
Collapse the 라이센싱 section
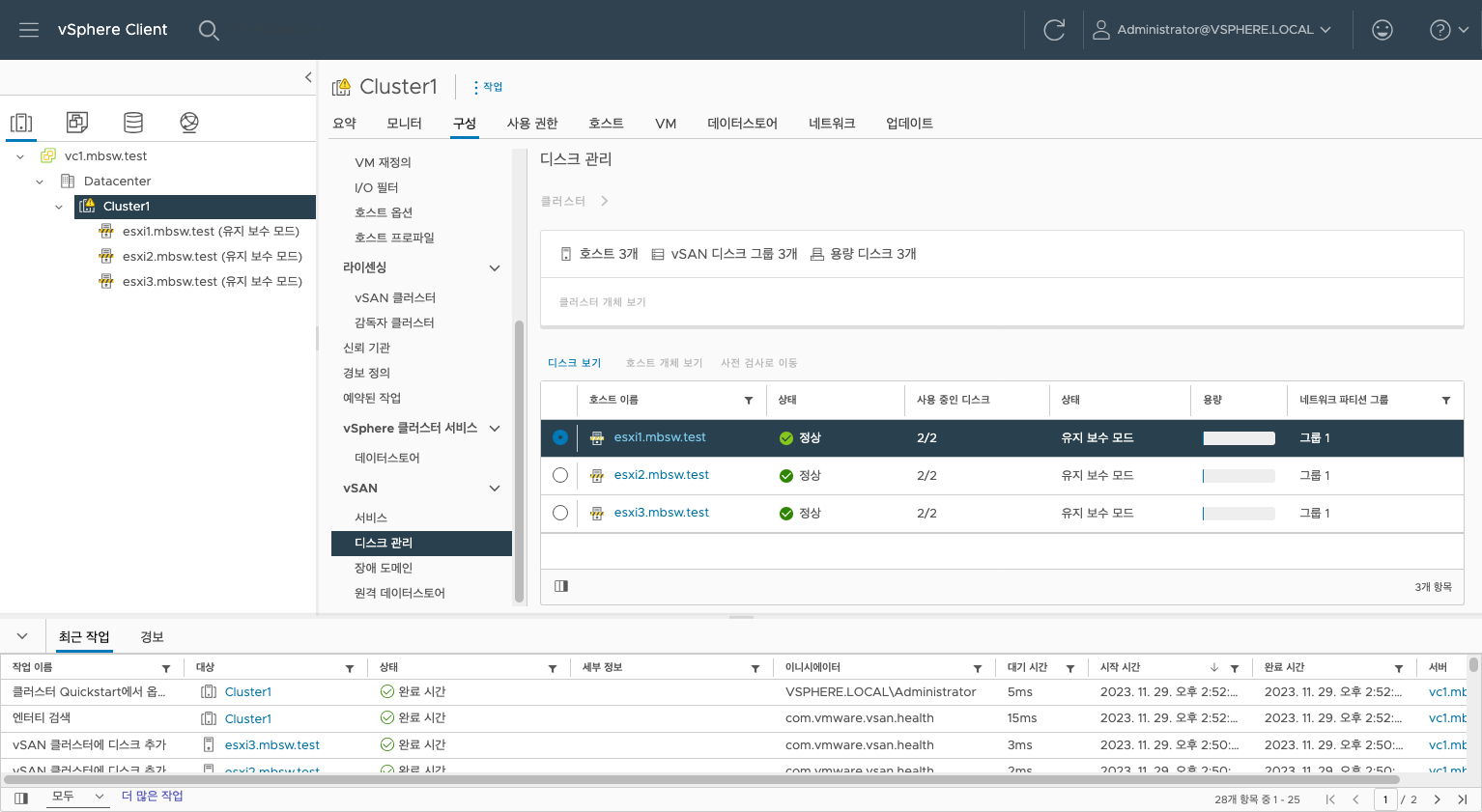click(495, 268)
